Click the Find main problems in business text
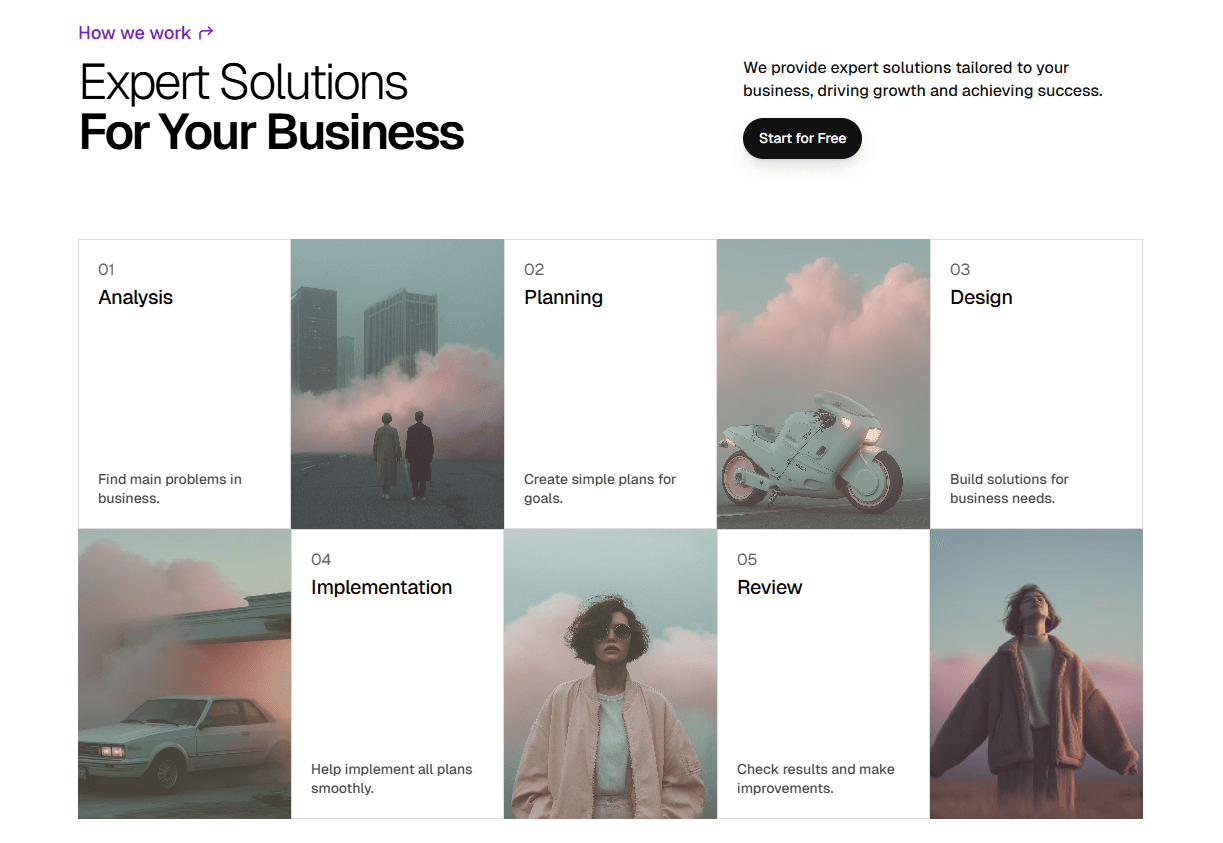Screen dimensions: 1223x843 (x=170, y=489)
